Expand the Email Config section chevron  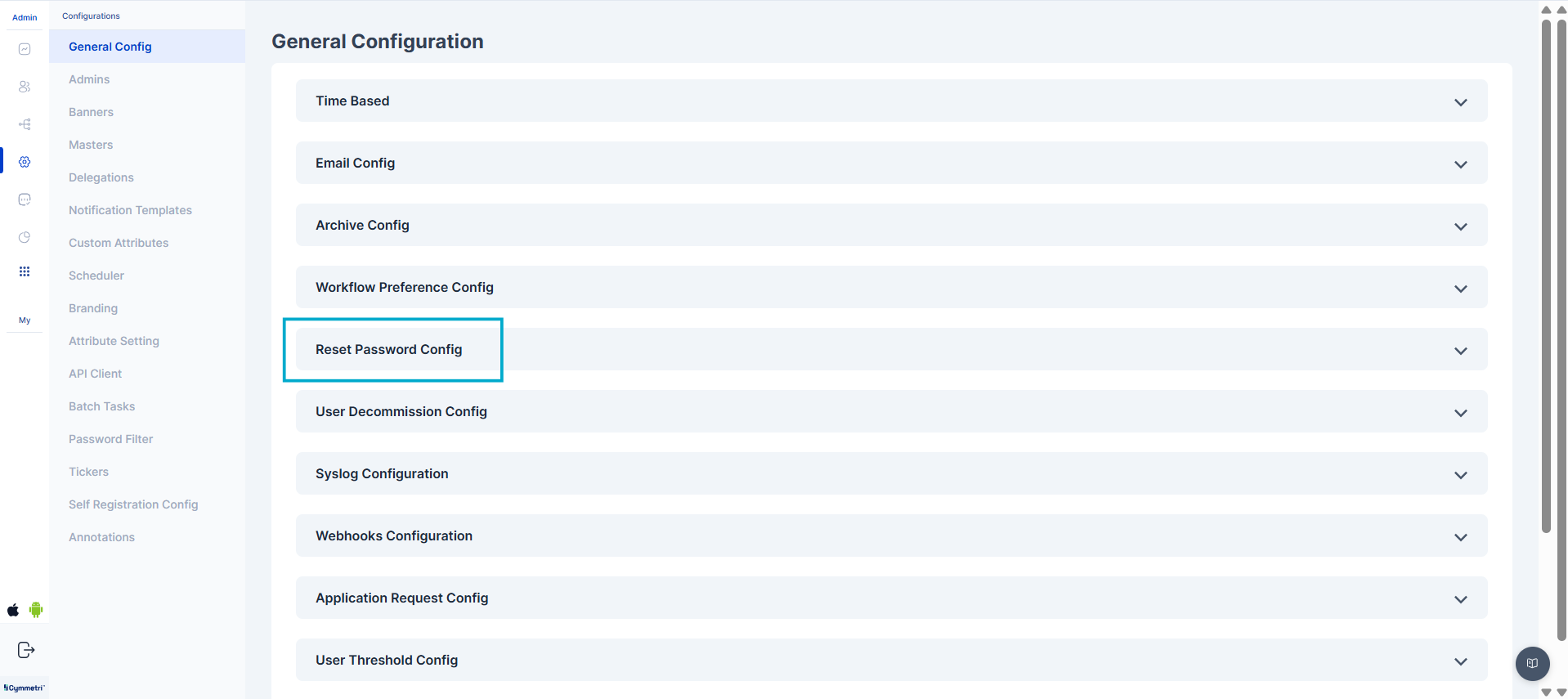click(x=1460, y=164)
